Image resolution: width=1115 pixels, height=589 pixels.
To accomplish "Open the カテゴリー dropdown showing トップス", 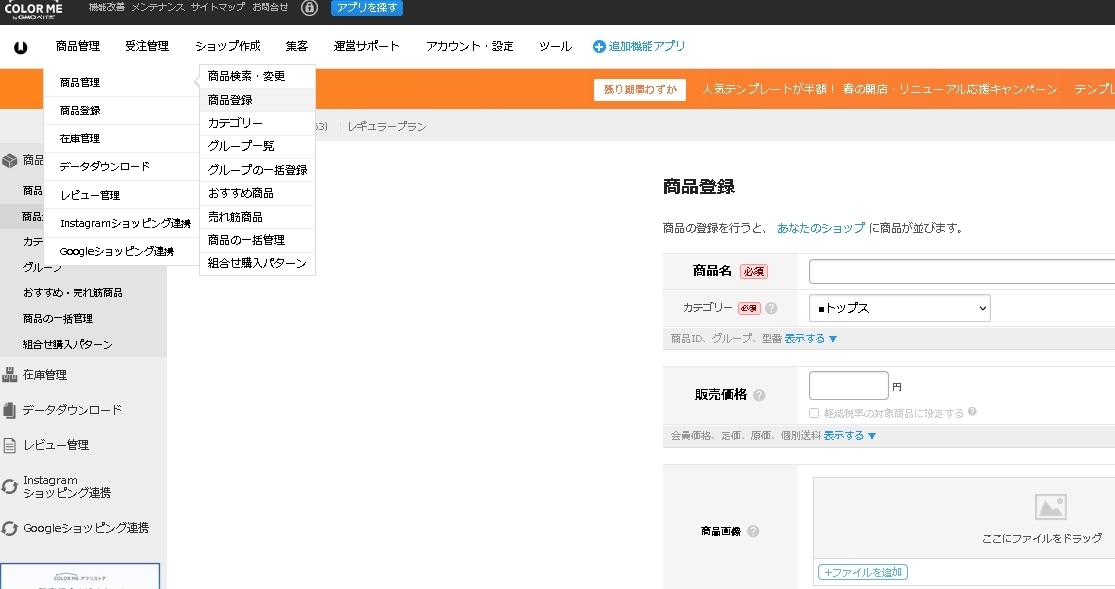I will tap(900, 308).
